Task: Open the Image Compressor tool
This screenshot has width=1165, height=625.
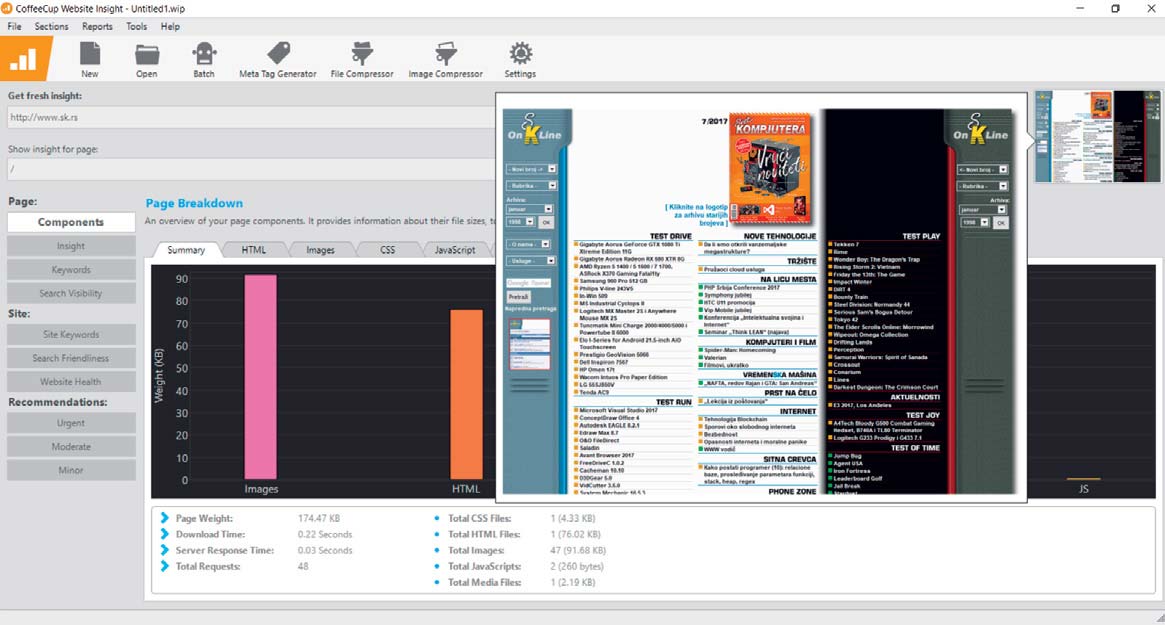Action: pos(445,59)
